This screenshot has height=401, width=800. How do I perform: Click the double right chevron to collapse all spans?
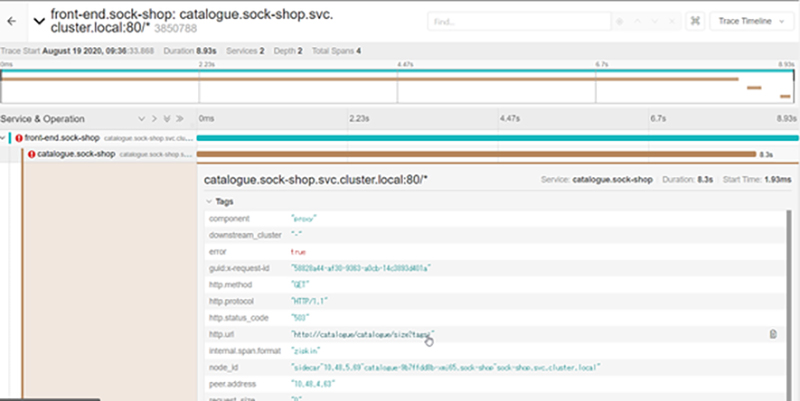(x=179, y=118)
